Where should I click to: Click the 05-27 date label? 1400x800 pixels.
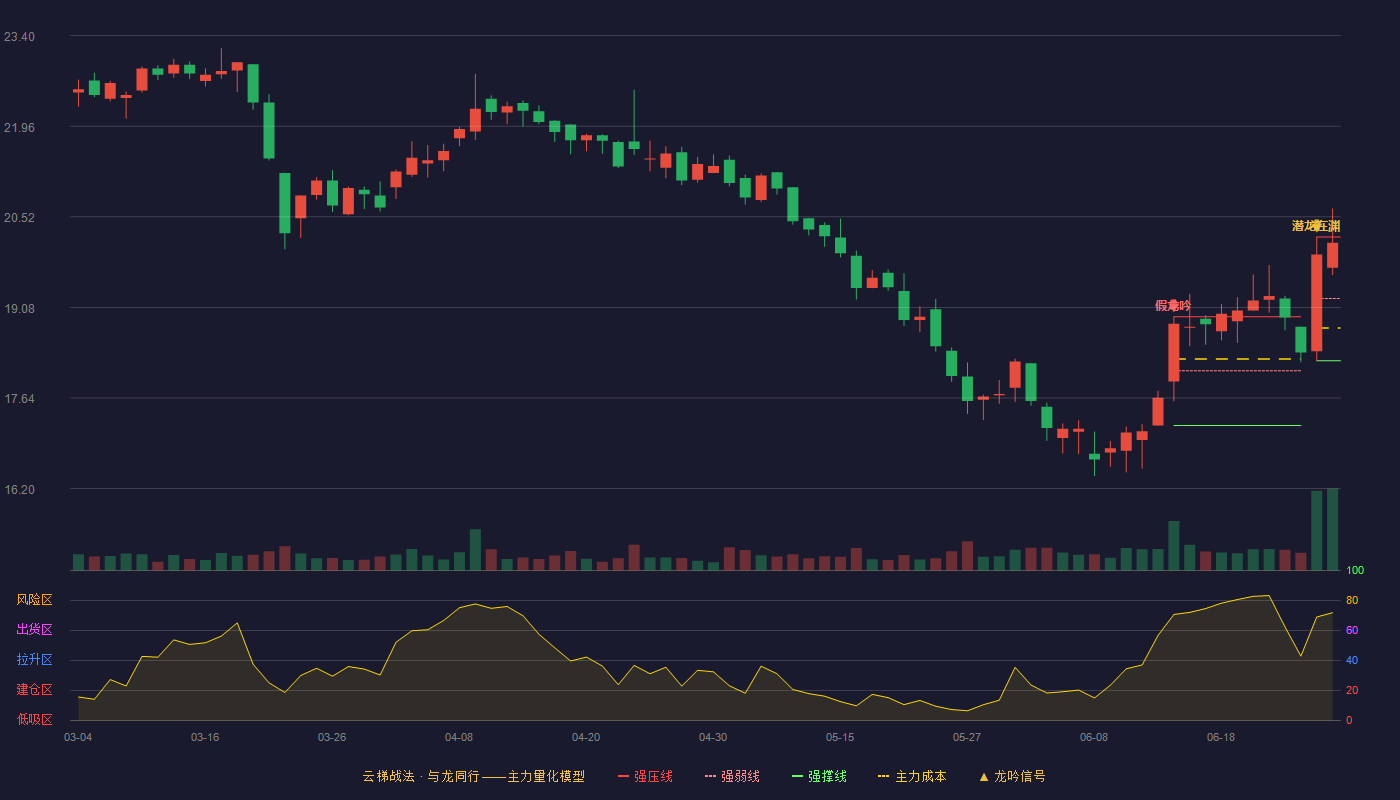pyautogui.click(x=967, y=737)
